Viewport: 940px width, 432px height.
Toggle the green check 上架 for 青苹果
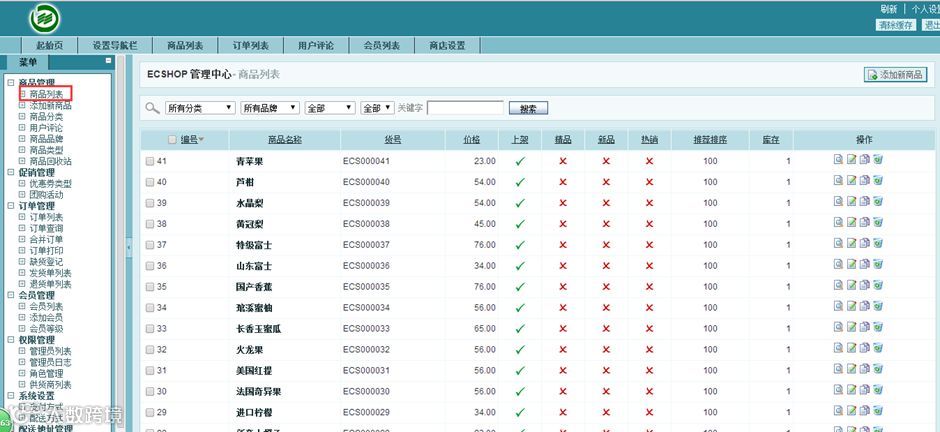pyautogui.click(x=520, y=161)
